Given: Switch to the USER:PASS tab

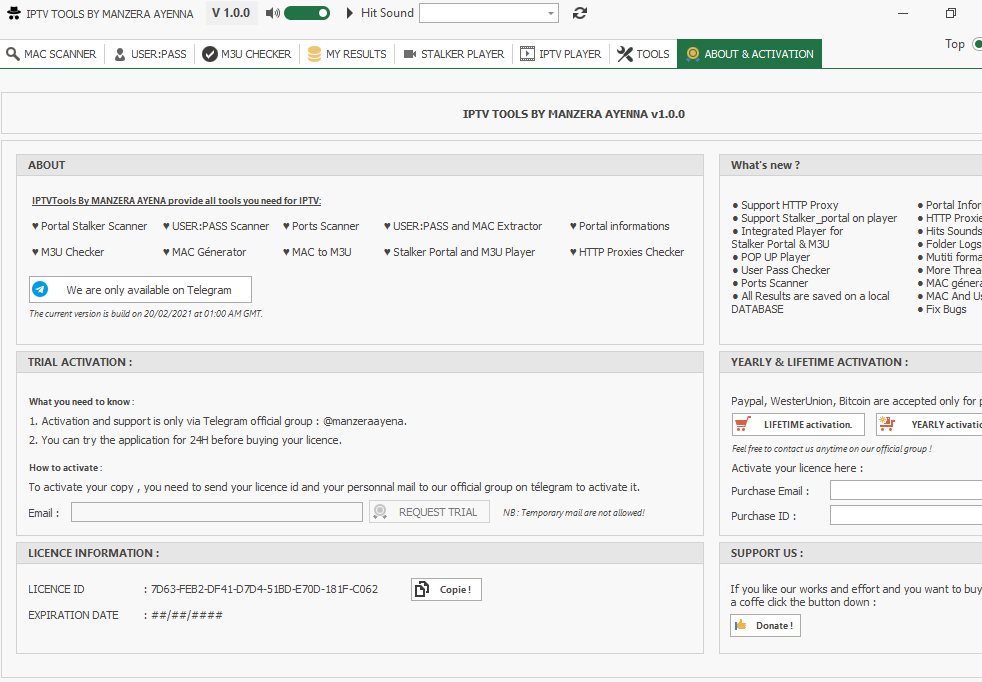Looking at the screenshot, I should click(150, 54).
